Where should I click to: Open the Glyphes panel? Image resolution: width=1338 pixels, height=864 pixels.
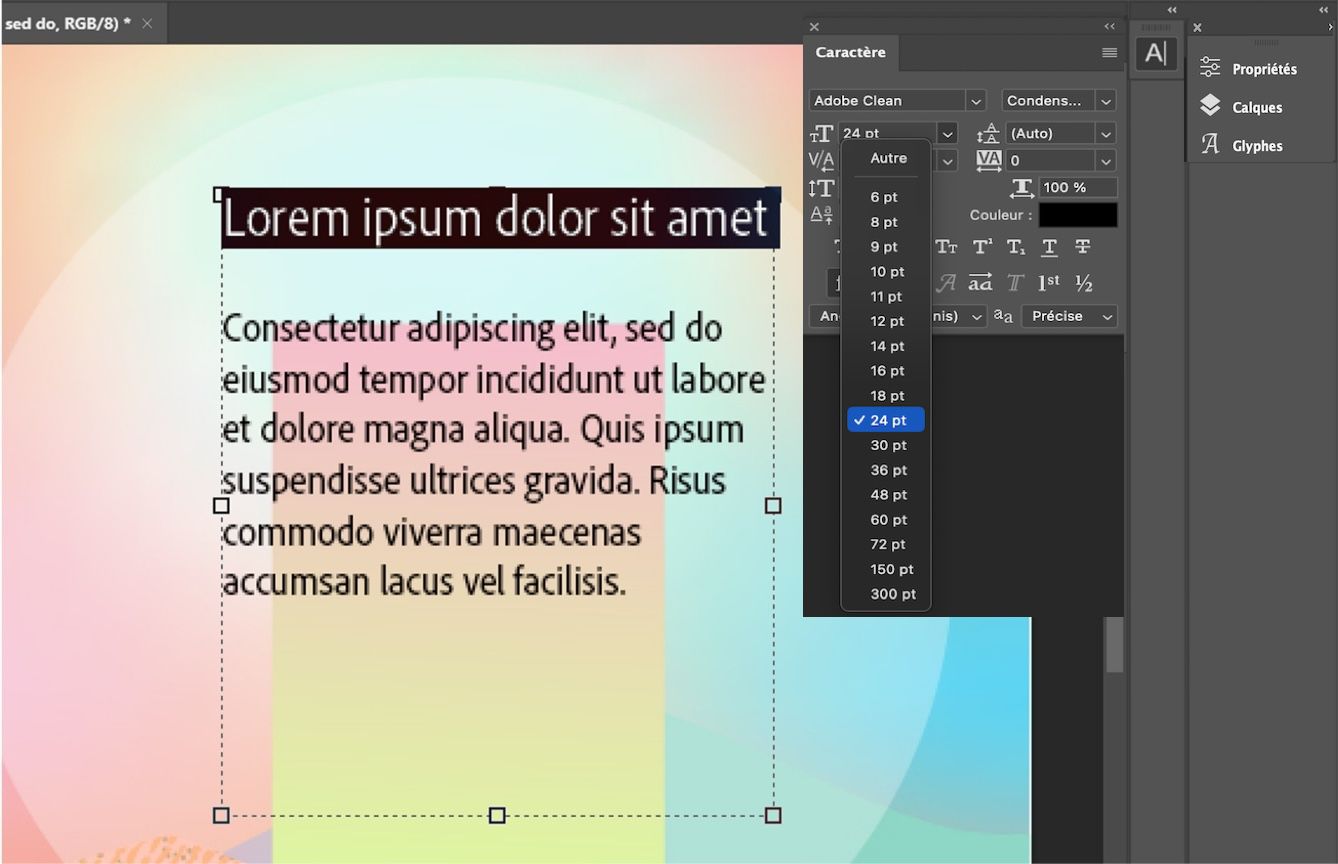click(1257, 146)
